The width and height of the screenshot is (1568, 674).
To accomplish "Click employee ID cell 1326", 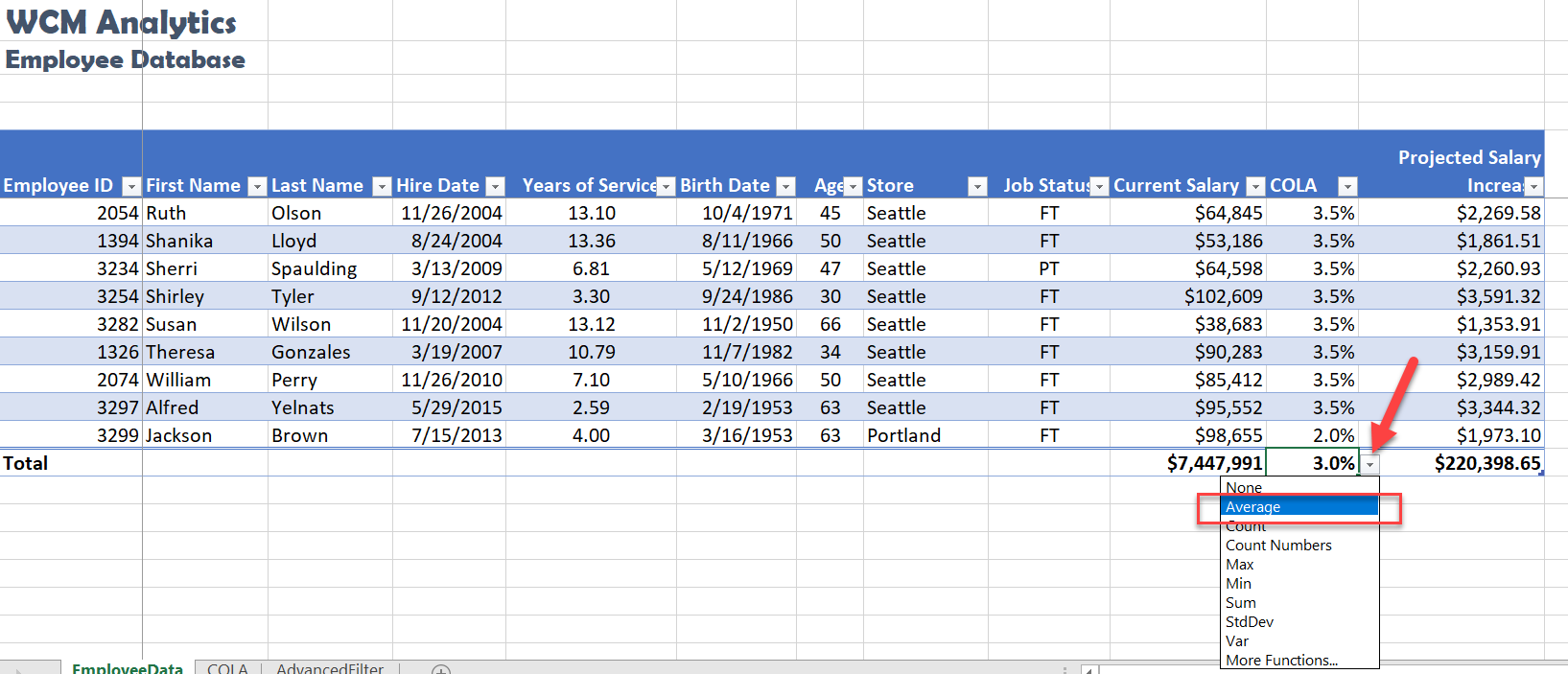I will pyautogui.click(x=71, y=352).
